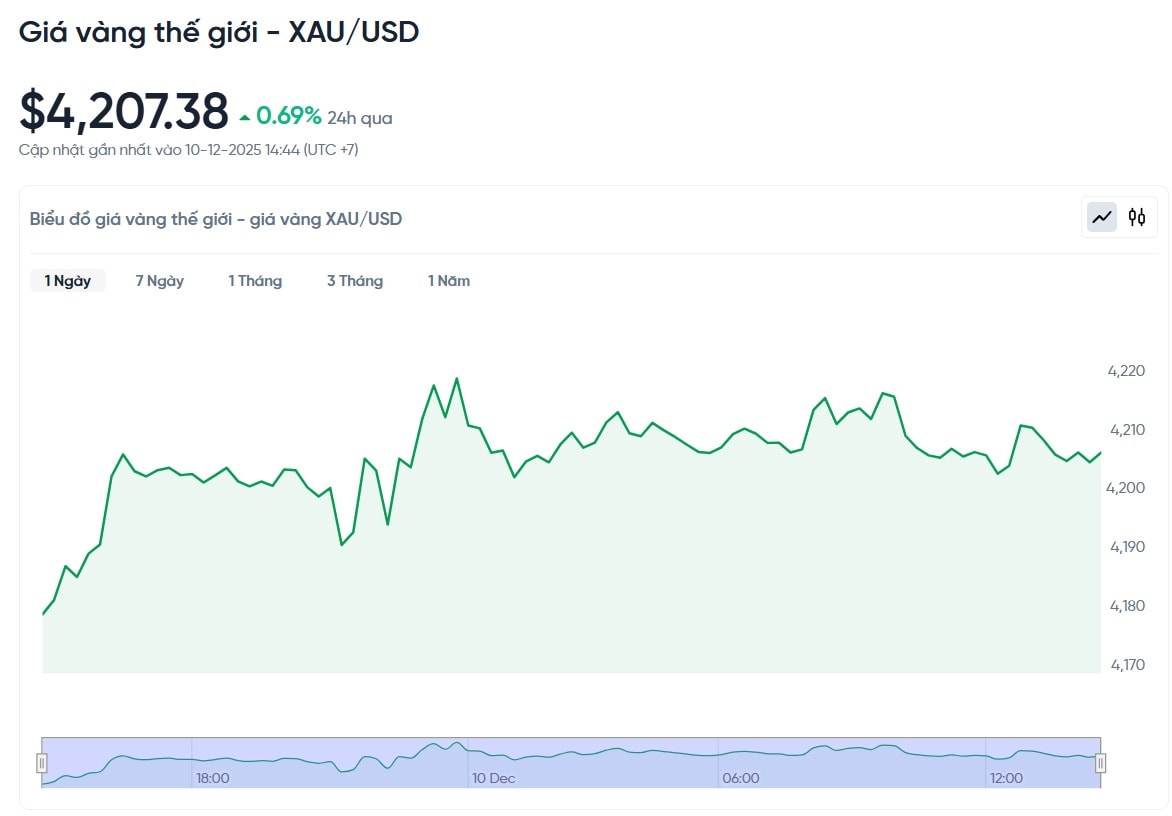
Task: Click the 4,220 y-axis label
Action: (x=1126, y=371)
